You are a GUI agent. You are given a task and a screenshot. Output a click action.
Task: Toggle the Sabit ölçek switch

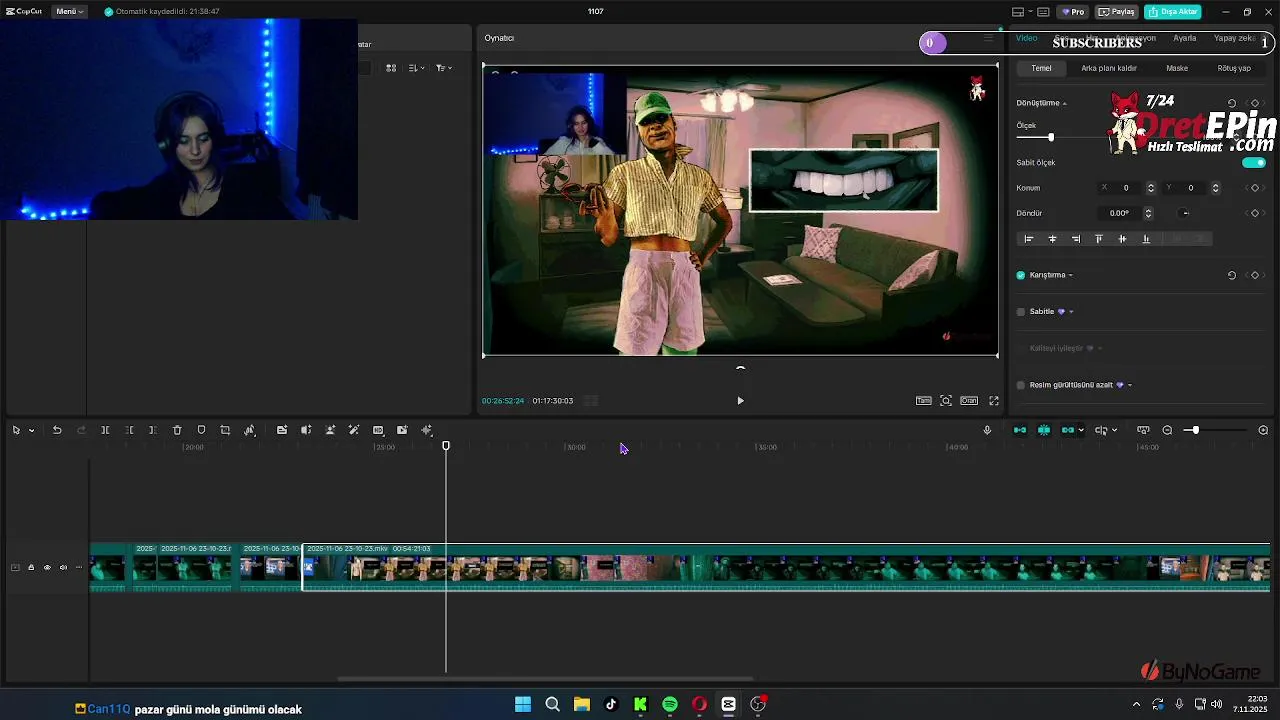pyautogui.click(x=1253, y=163)
